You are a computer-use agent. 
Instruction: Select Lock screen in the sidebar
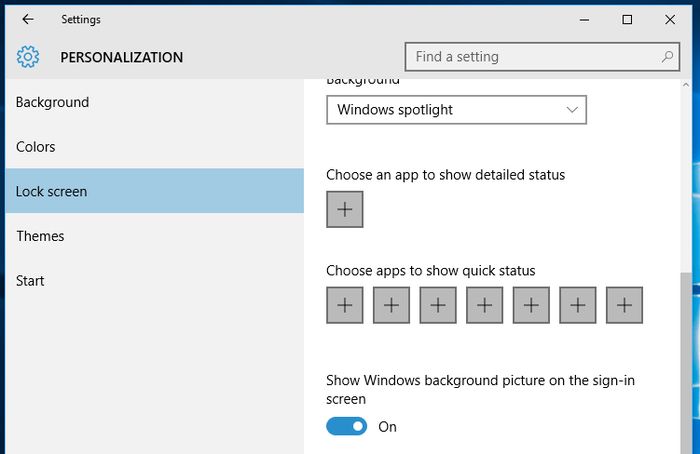tap(52, 191)
